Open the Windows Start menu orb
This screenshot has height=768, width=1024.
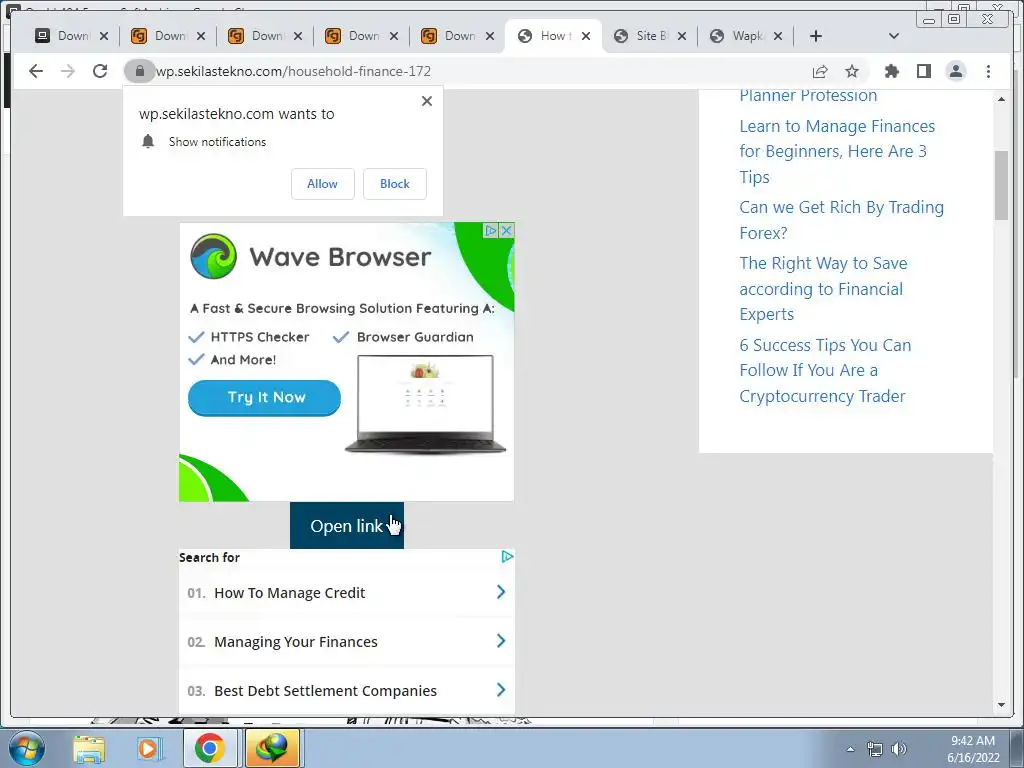[x=26, y=748]
